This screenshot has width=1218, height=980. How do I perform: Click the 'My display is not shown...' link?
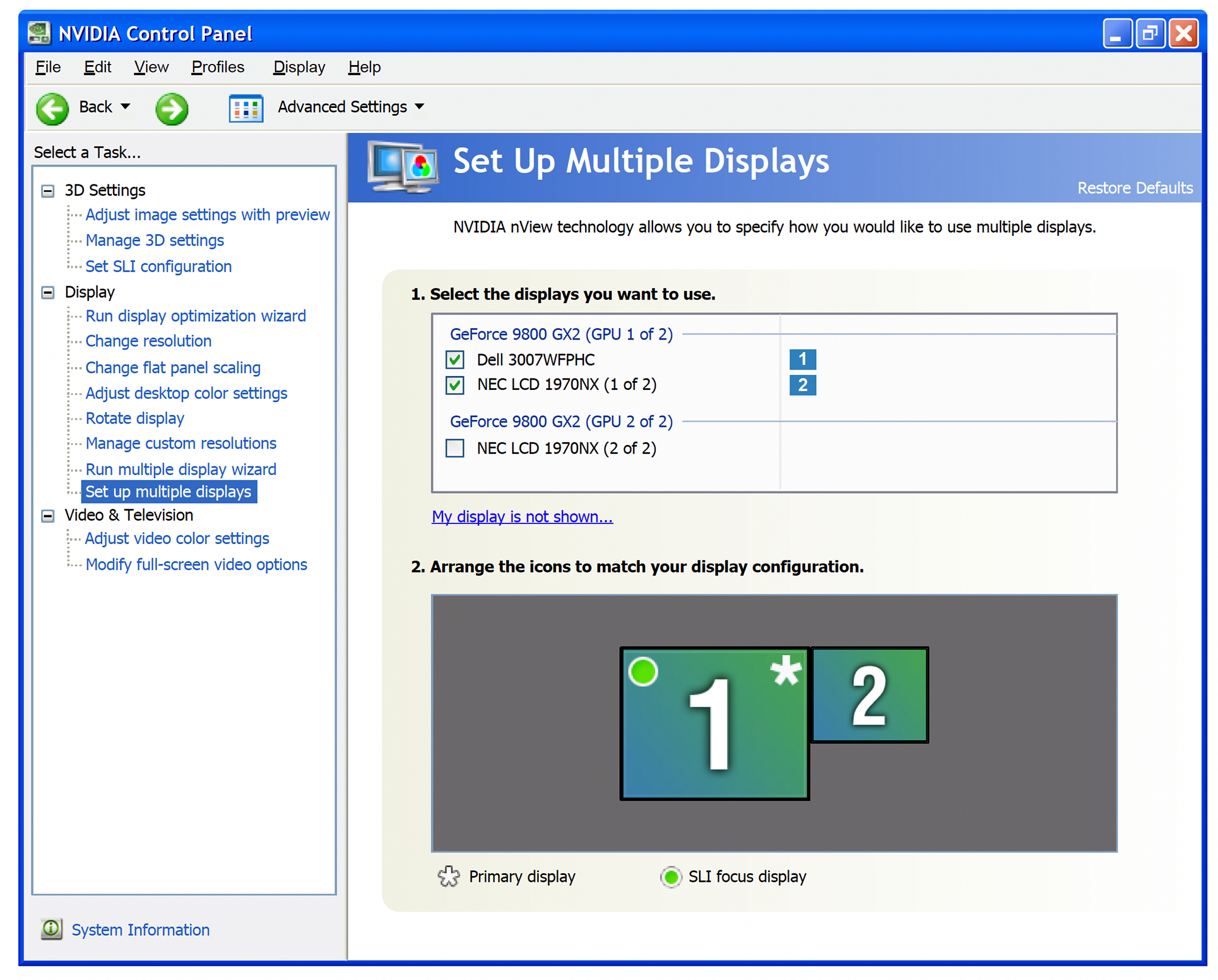(x=522, y=517)
